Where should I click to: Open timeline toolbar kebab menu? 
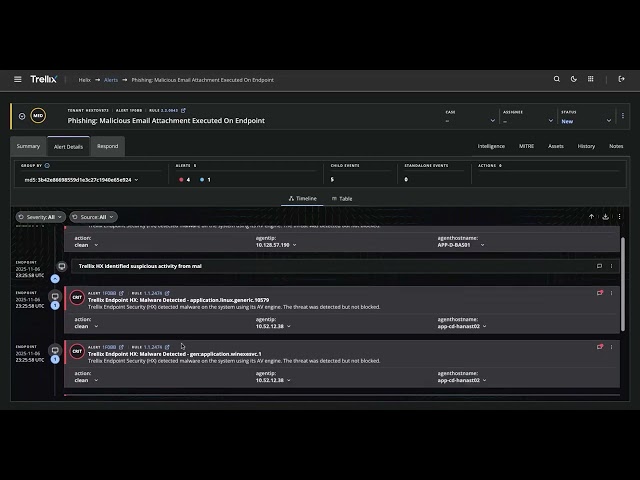coord(620,217)
